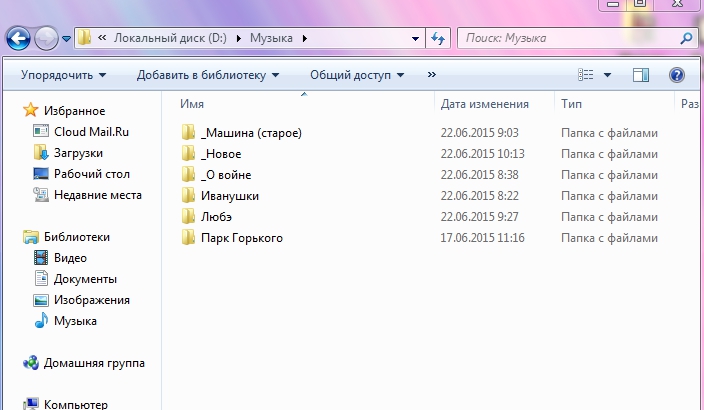The width and height of the screenshot is (704, 410).
Task: Click the refresh icon beside address bar
Action: tap(438, 39)
